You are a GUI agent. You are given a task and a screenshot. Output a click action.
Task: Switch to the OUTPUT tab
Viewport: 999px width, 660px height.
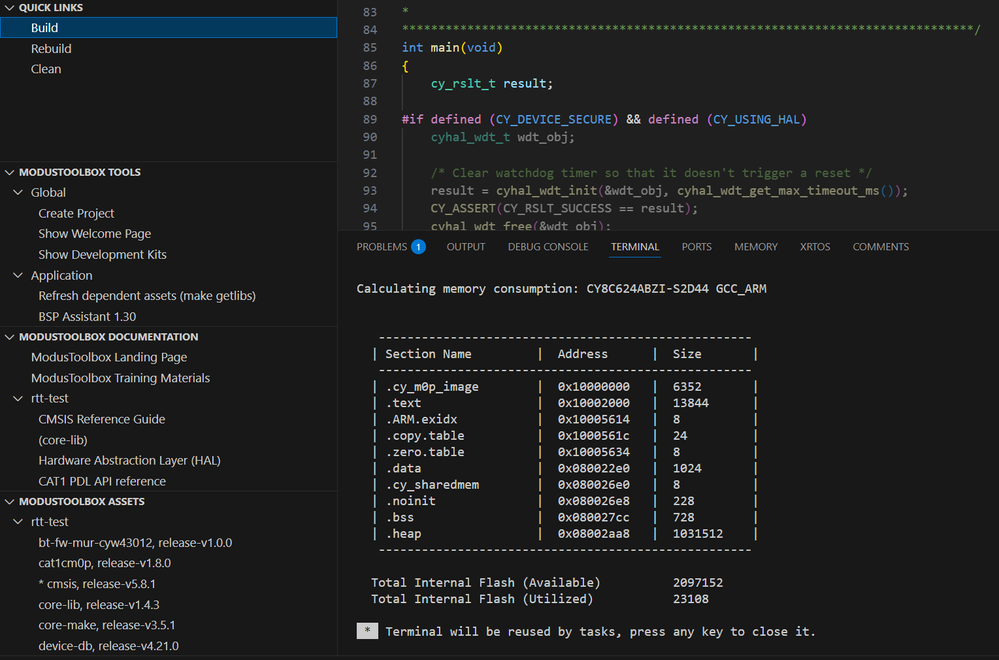pyautogui.click(x=466, y=246)
